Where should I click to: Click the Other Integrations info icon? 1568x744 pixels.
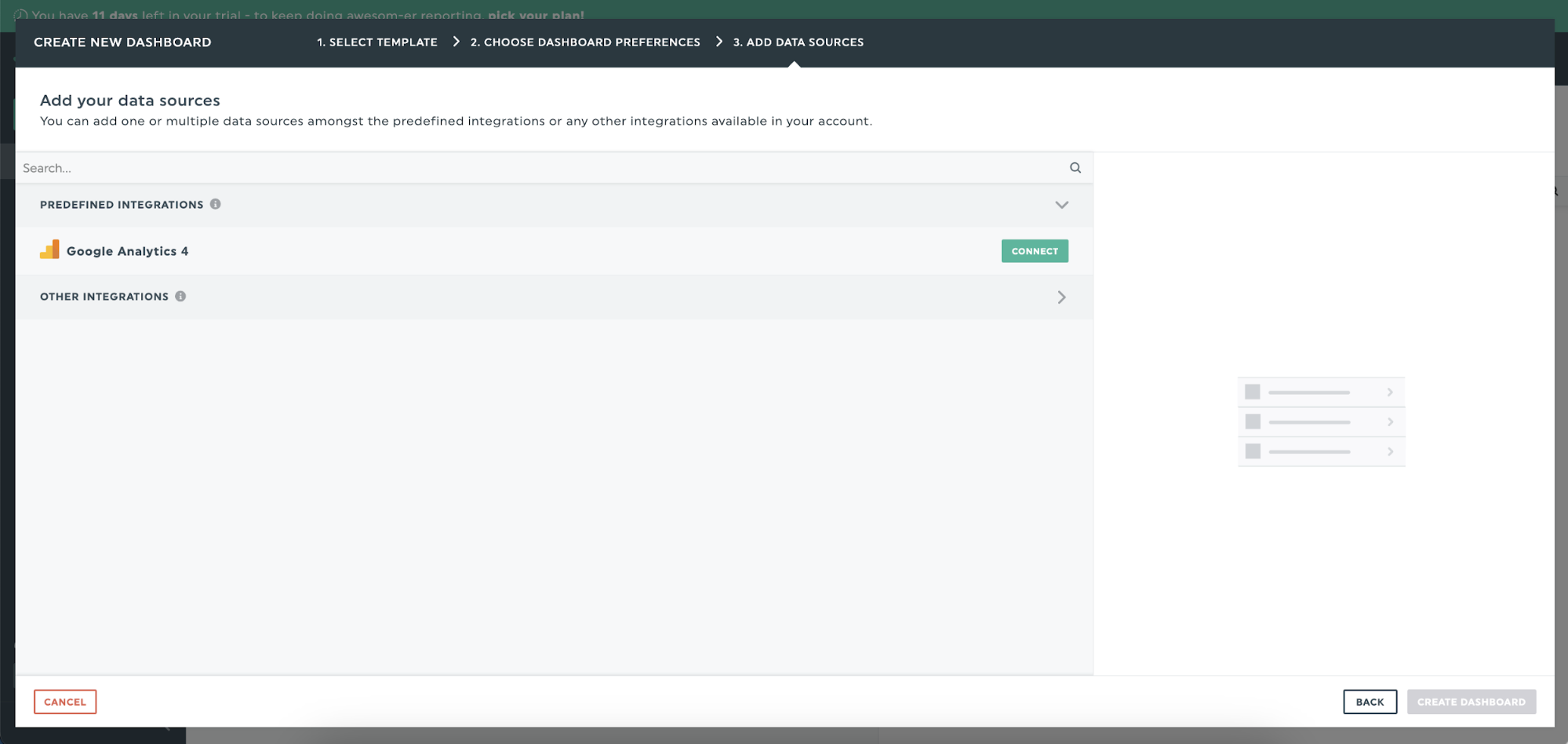click(180, 296)
